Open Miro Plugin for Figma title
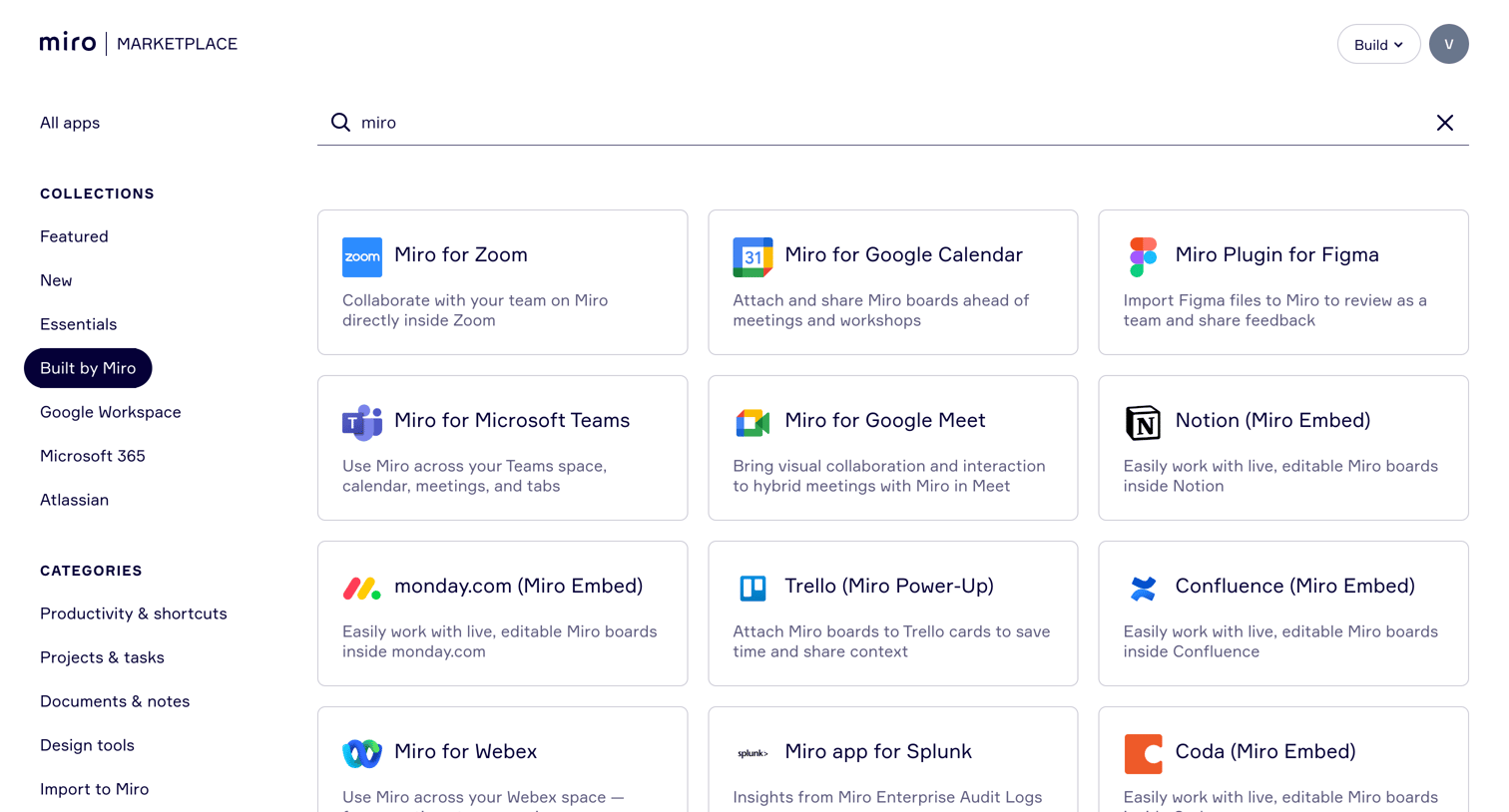Viewport: 1509px width, 812px height. [x=1276, y=254]
